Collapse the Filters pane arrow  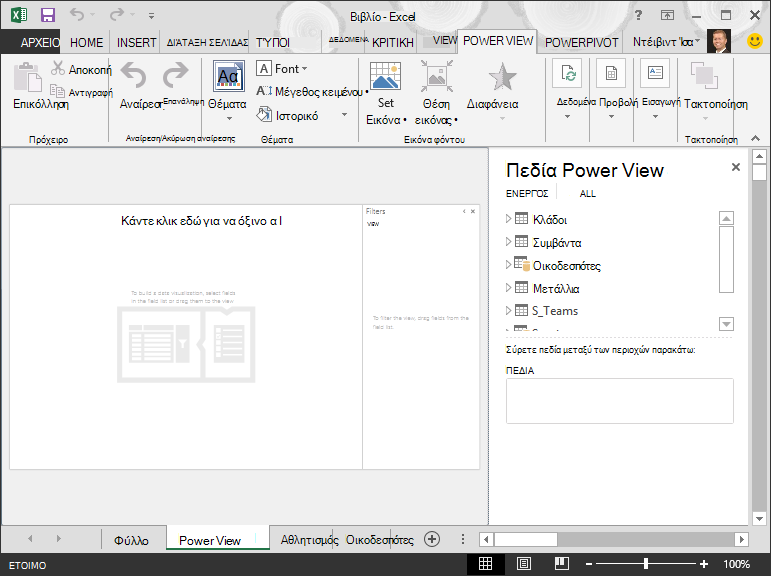[464, 212]
